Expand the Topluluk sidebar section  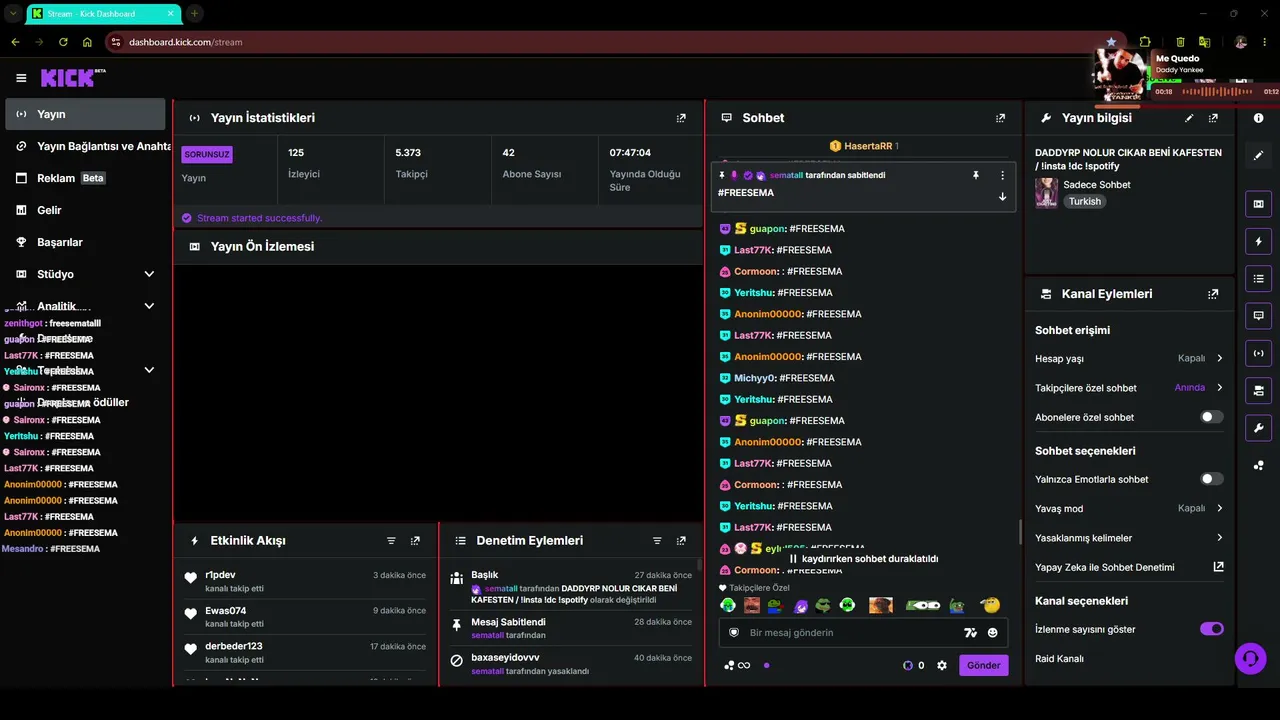click(149, 370)
